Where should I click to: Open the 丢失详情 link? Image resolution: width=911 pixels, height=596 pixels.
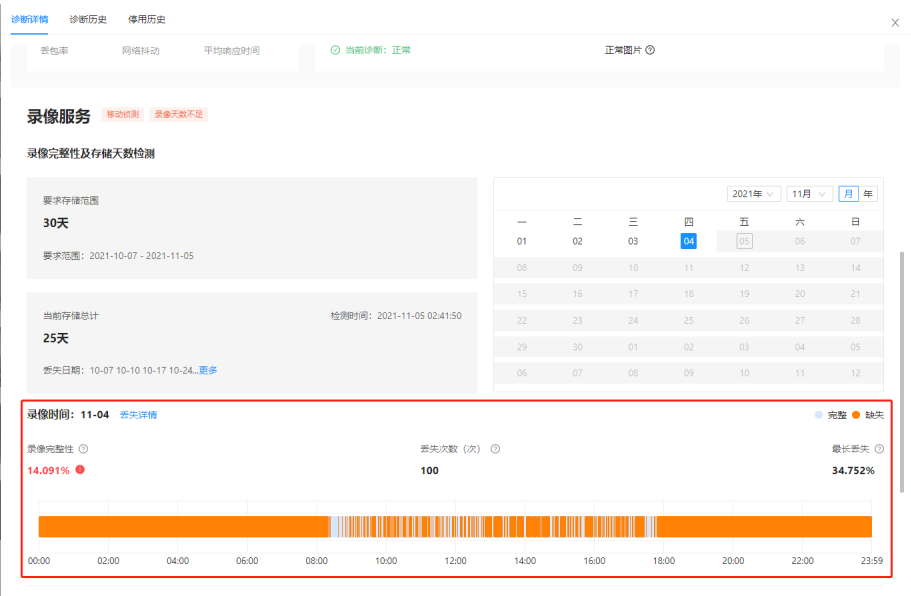[138, 415]
